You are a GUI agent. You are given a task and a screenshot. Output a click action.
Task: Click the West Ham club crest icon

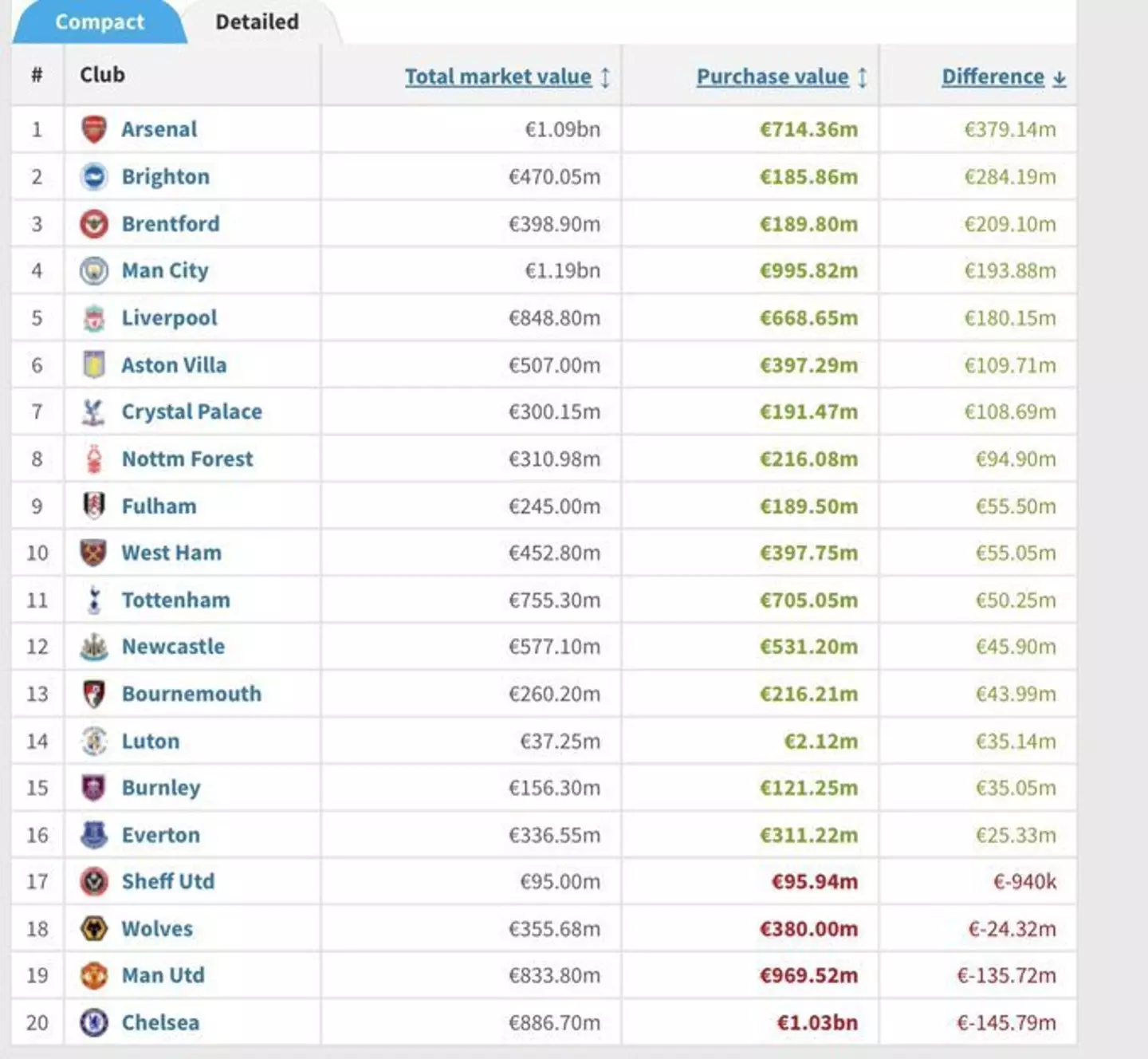pyautogui.click(x=94, y=553)
